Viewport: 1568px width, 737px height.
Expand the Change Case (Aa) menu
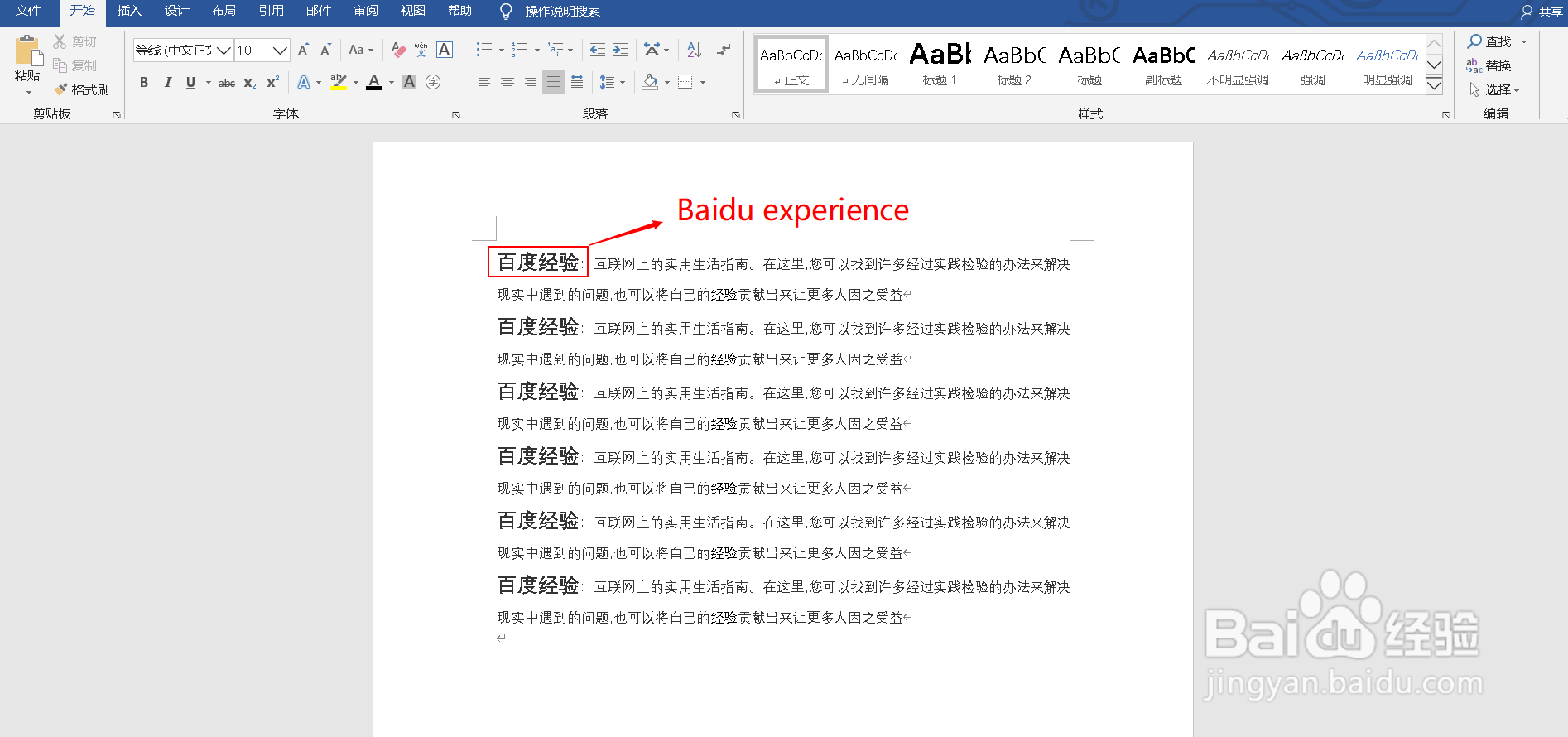click(x=361, y=50)
